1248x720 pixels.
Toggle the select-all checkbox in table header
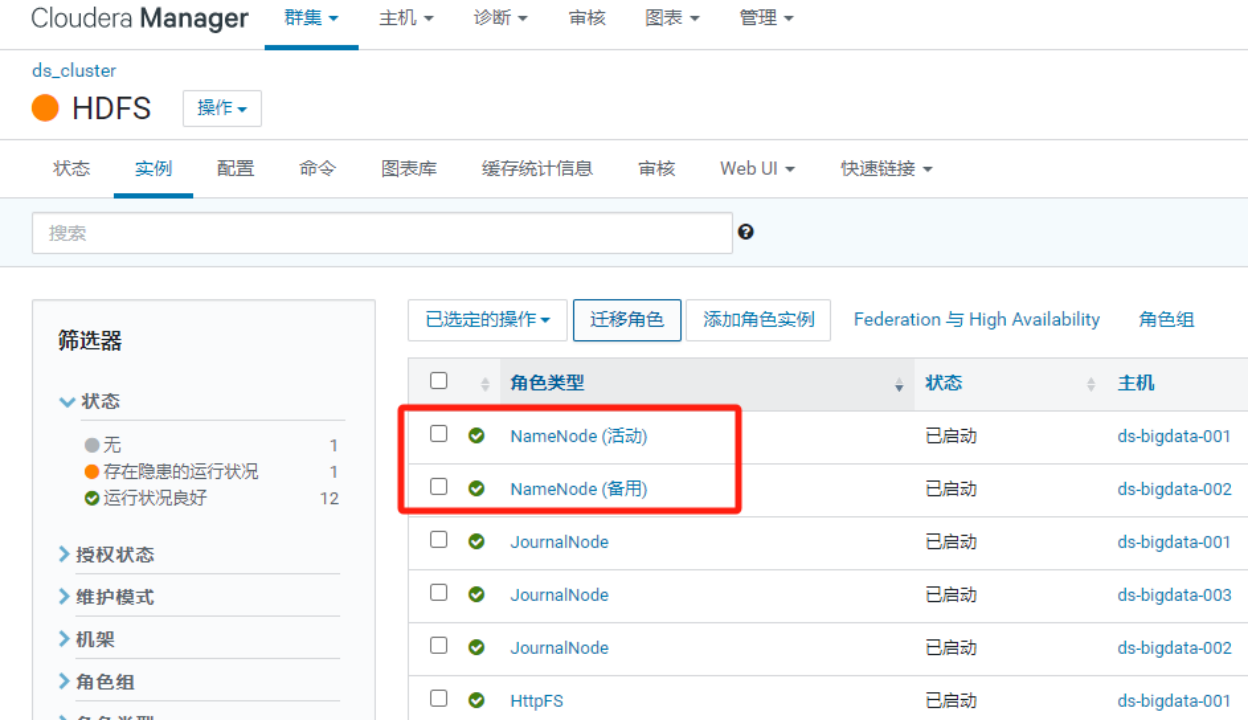[438, 380]
